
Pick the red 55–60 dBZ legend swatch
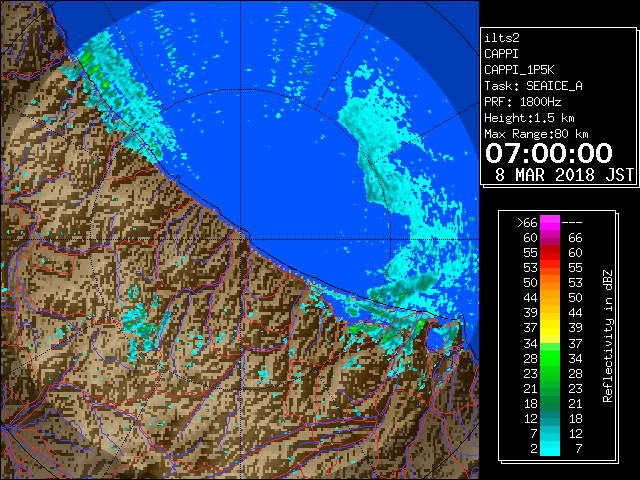pos(550,253)
